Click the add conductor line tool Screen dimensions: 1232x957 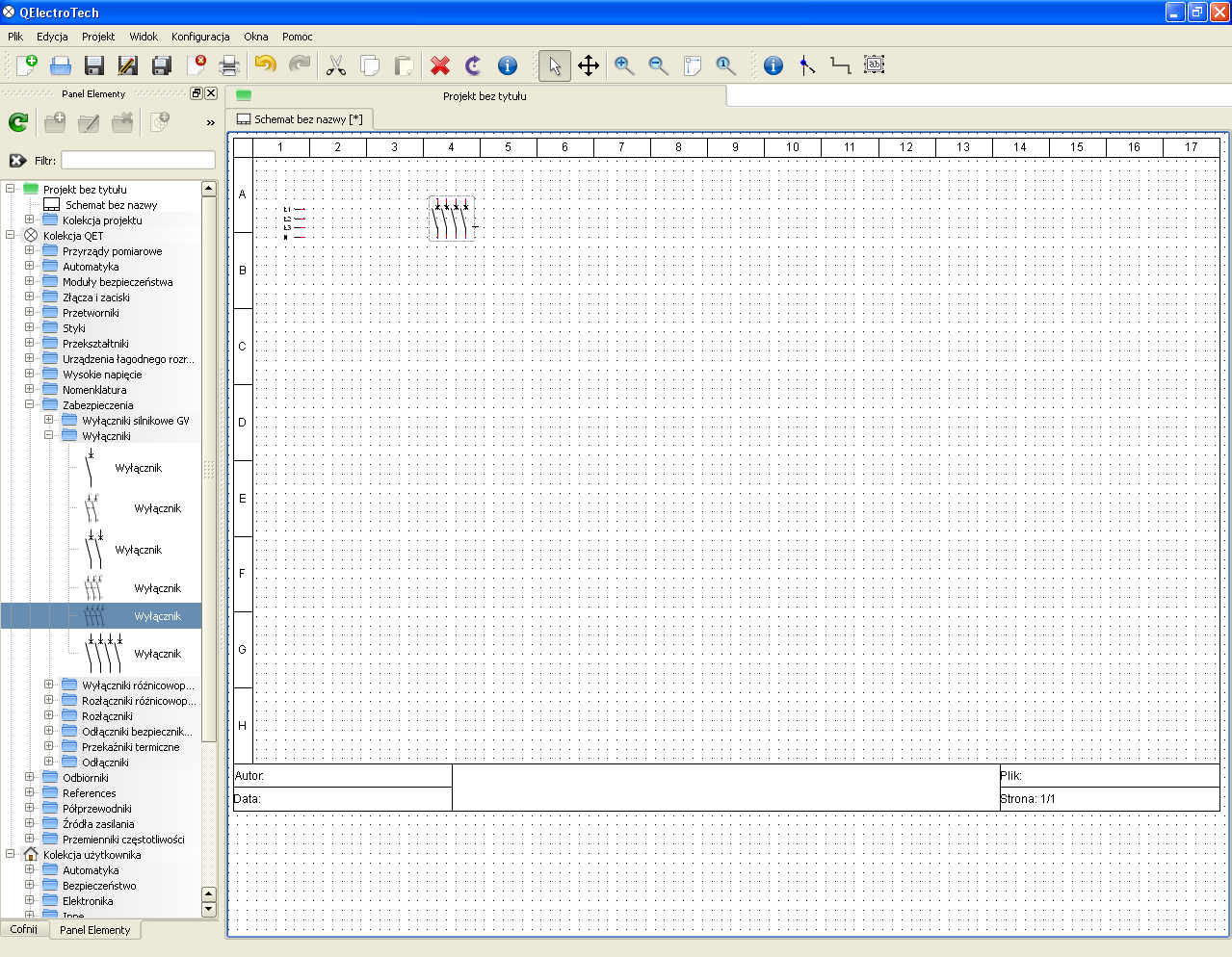841,65
